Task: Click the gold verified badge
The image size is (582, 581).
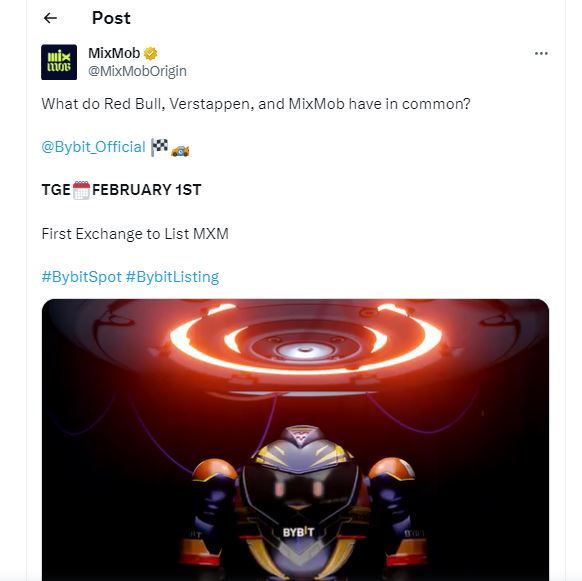Action: (150, 53)
